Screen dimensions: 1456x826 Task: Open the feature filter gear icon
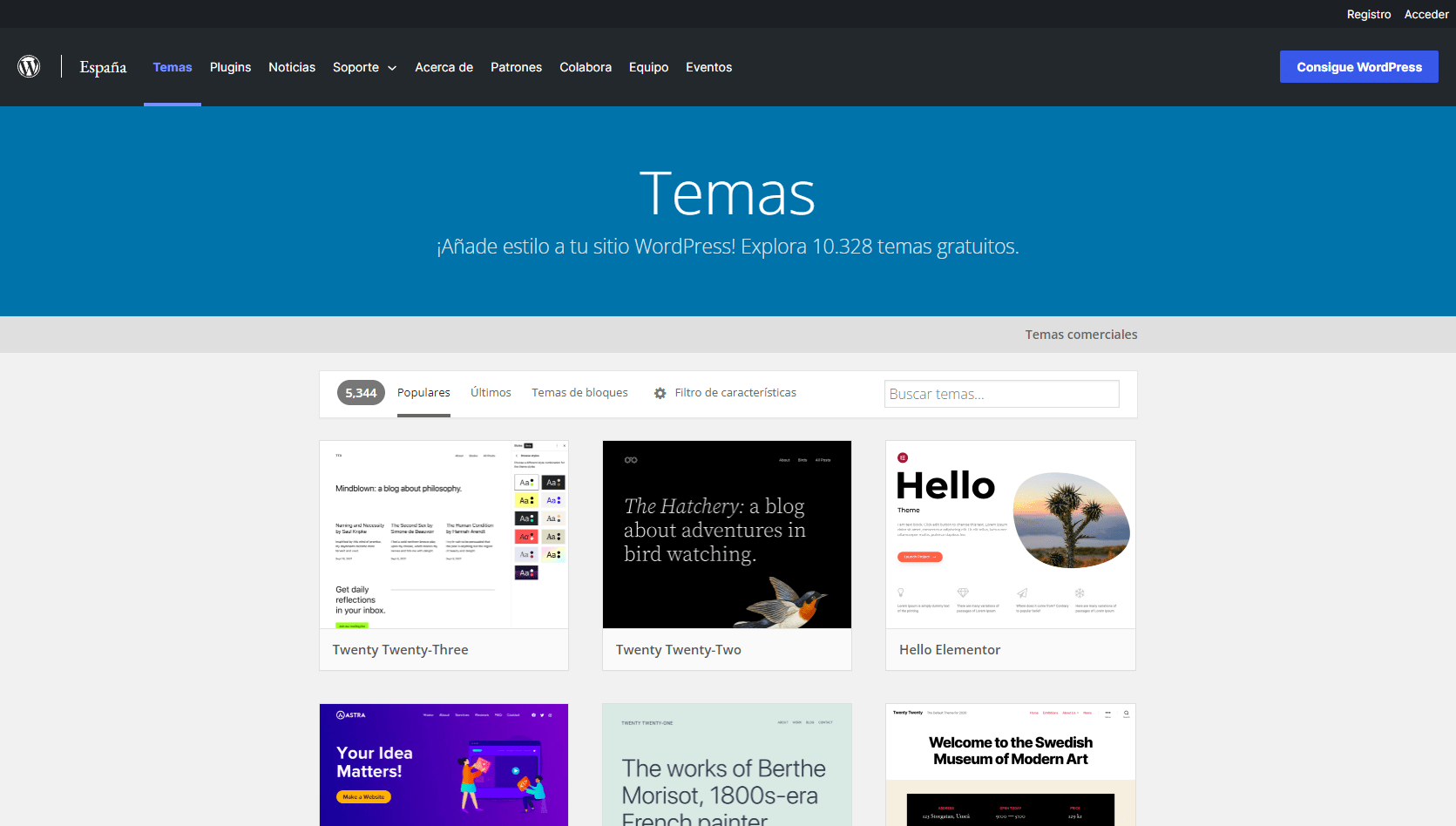[x=660, y=393]
